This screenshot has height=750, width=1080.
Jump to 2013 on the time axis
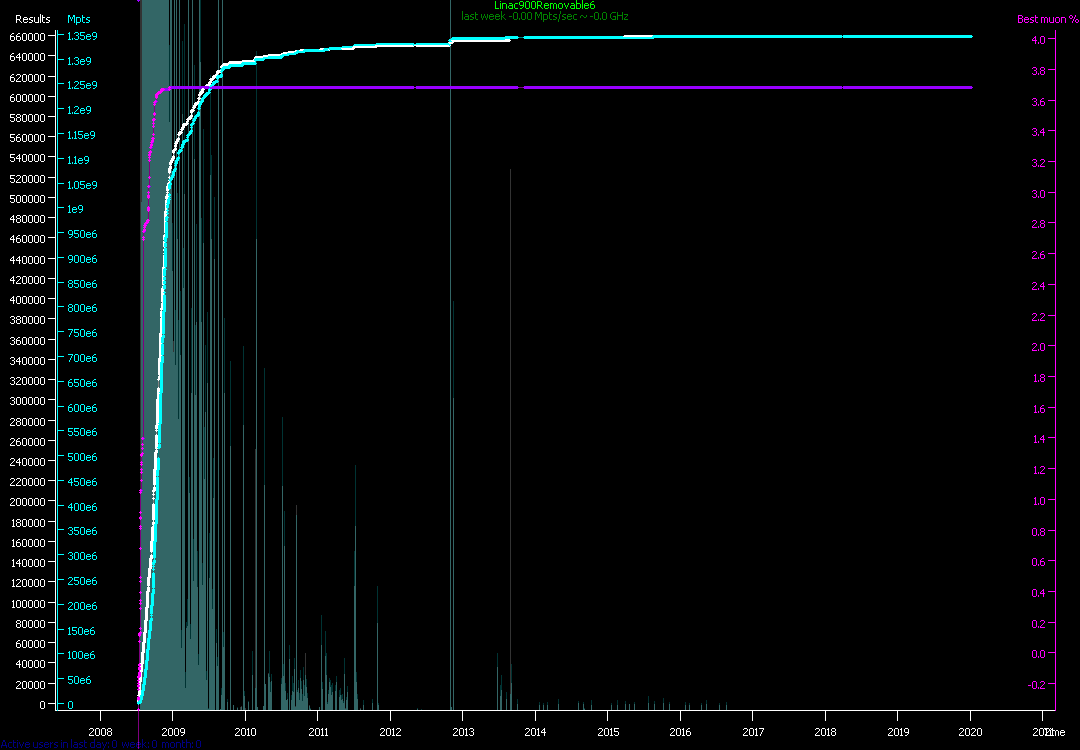pos(463,732)
